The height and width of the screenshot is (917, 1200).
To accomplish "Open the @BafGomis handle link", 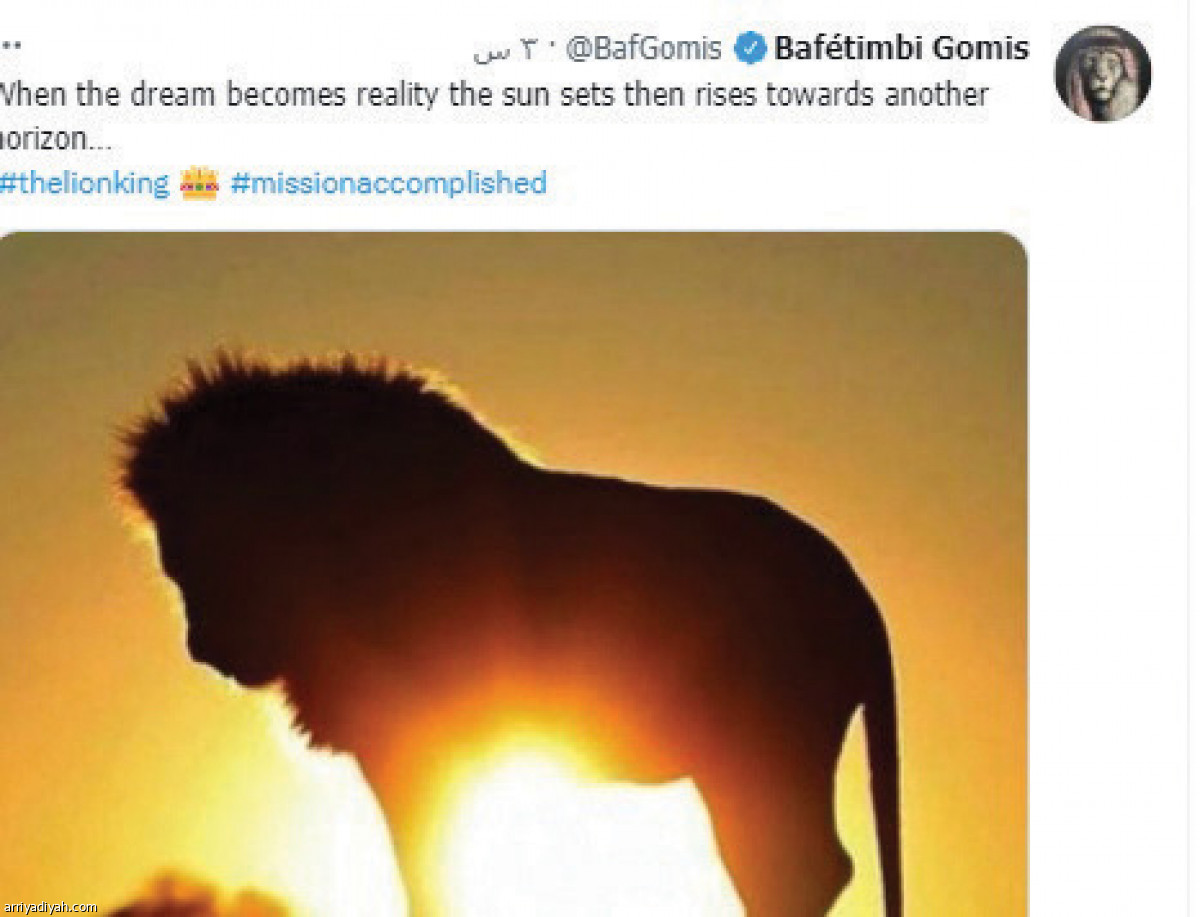I will [643, 48].
